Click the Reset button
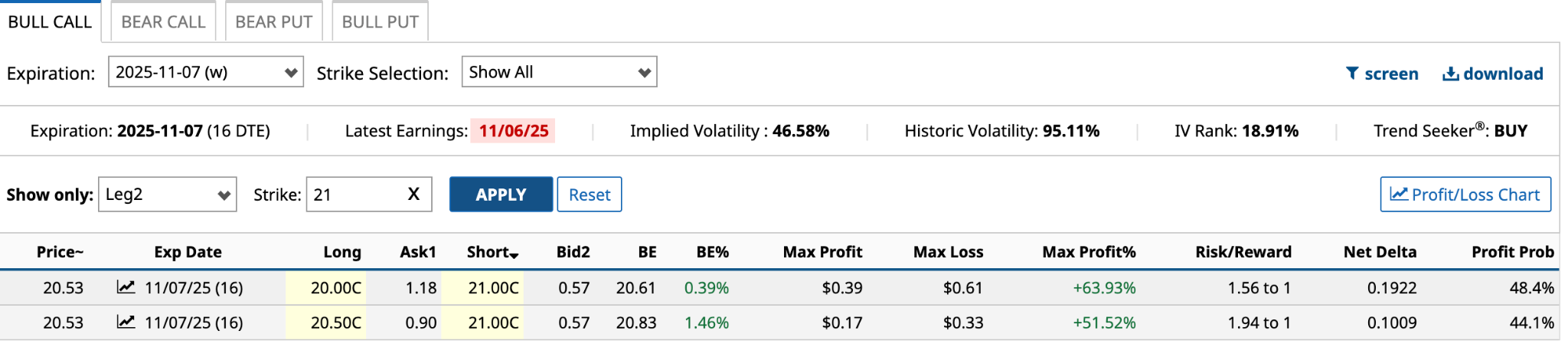The image size is (1568, 344). pos(589,195)
